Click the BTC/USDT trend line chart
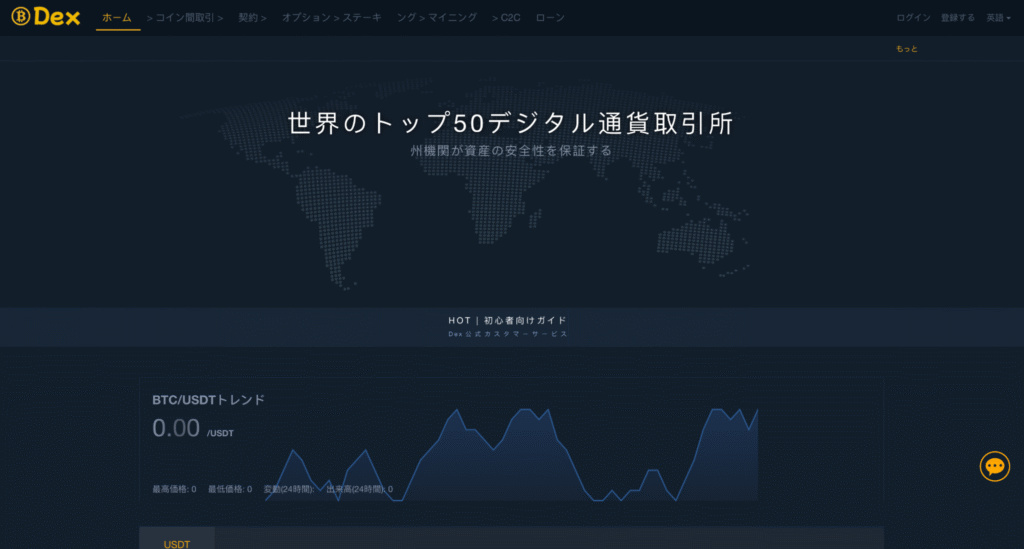Image resolution: width=1024 pixels, height=549 pixels. point(511,455)
